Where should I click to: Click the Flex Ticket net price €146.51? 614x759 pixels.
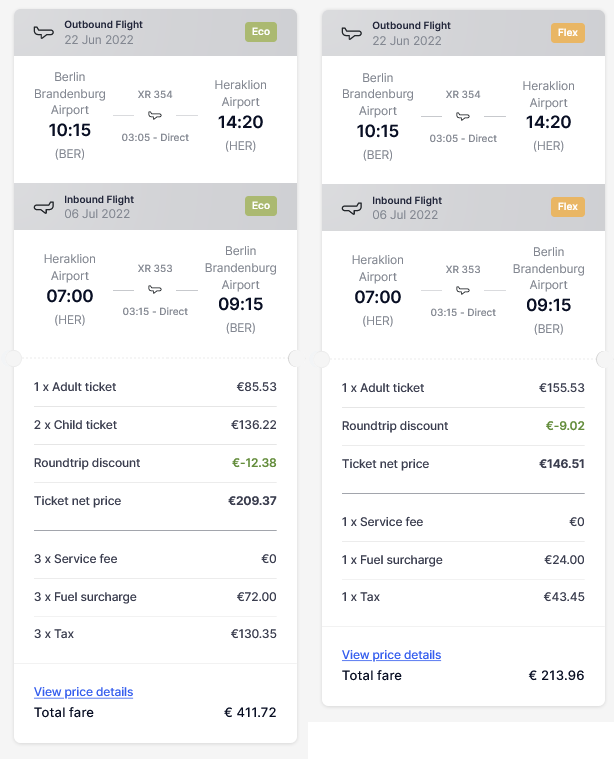(x=562, y=464)
